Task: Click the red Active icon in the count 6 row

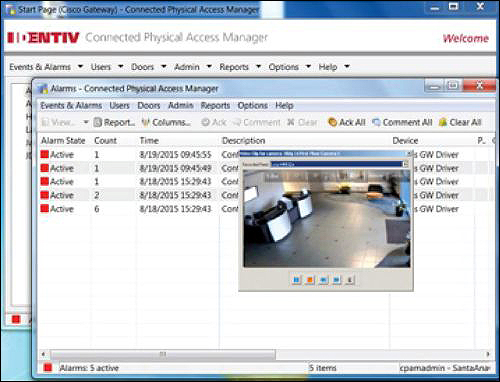Action: pos(45,209)
